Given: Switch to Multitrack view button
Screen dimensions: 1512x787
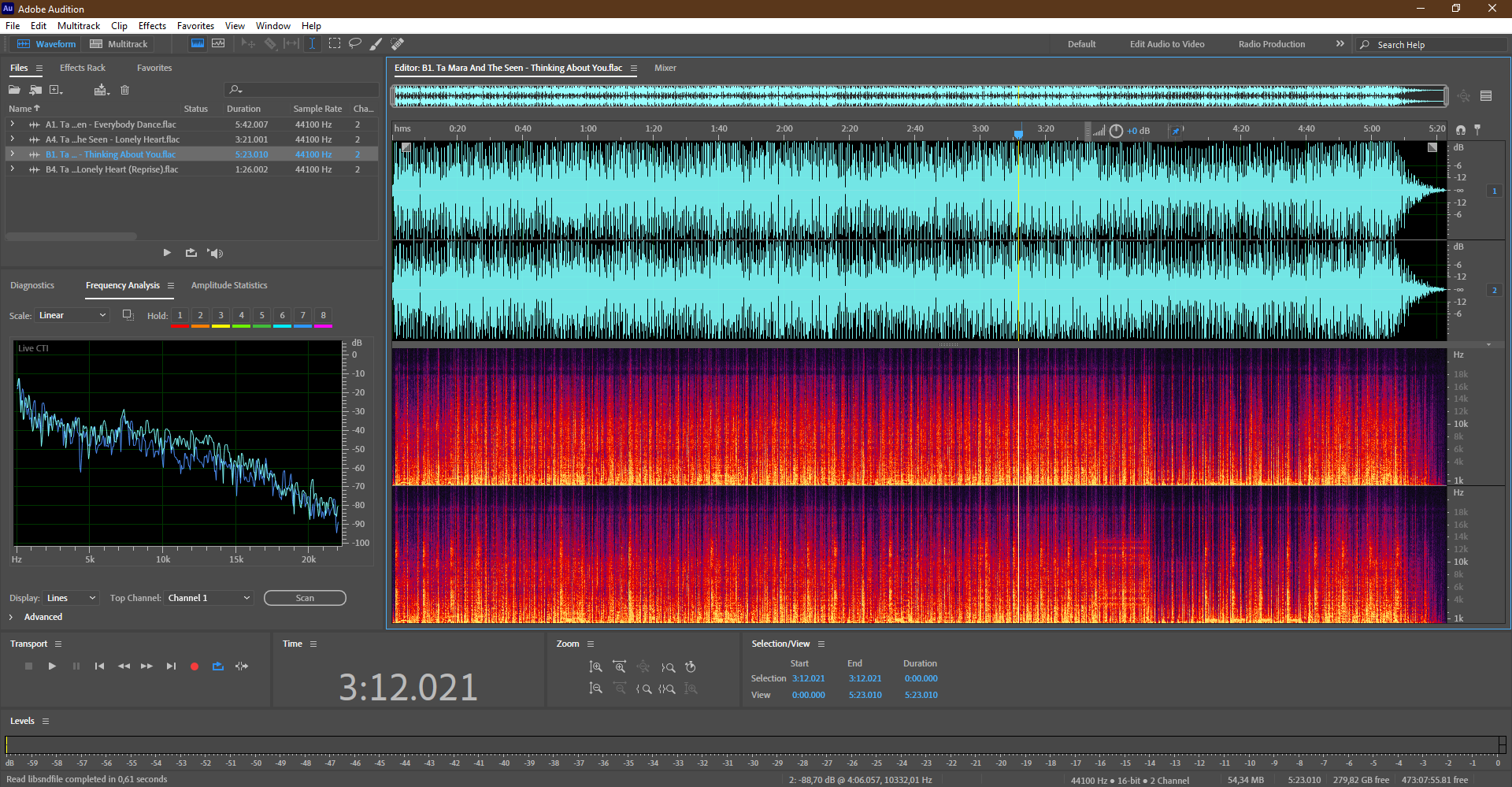Looking at the screenshot, I should (119, 44).
